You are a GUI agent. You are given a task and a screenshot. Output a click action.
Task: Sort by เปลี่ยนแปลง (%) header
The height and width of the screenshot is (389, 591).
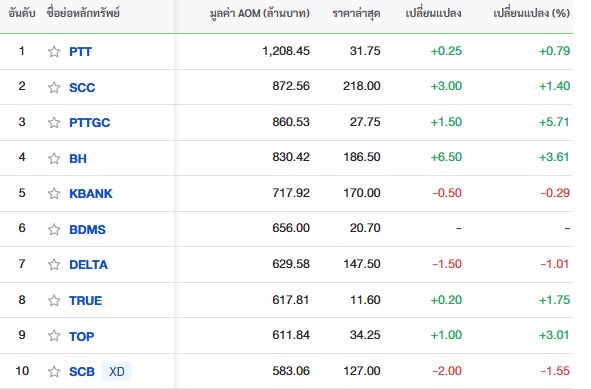click(x=531, y=14)
